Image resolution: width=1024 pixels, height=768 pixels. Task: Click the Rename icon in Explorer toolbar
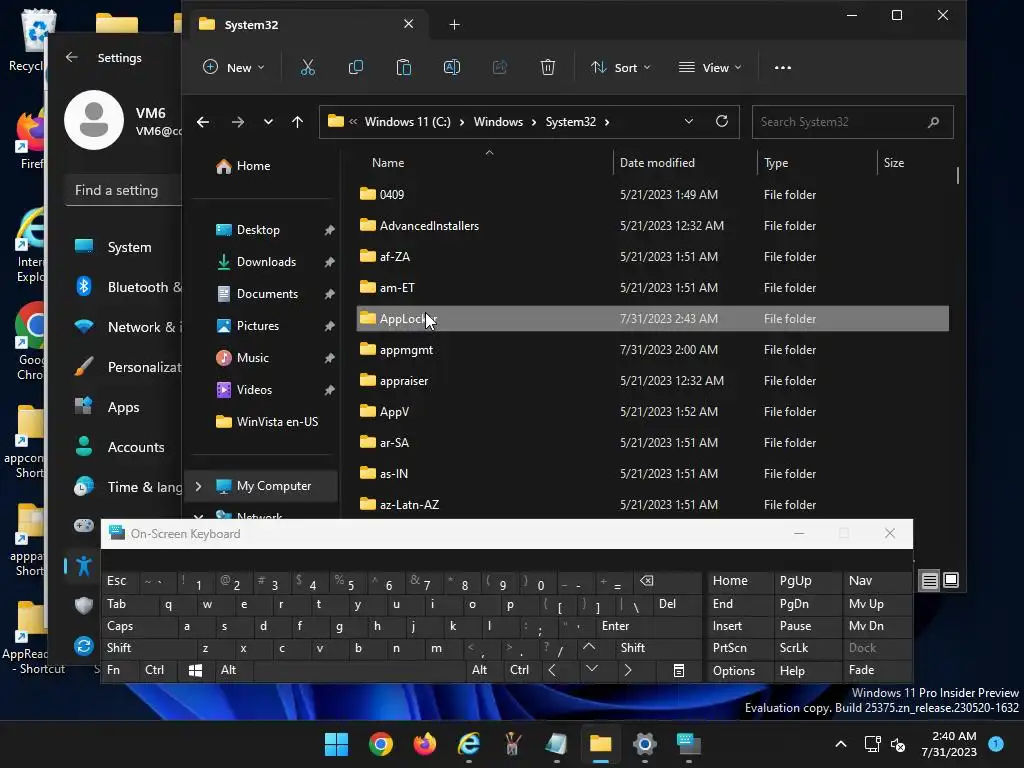[452, 67]
